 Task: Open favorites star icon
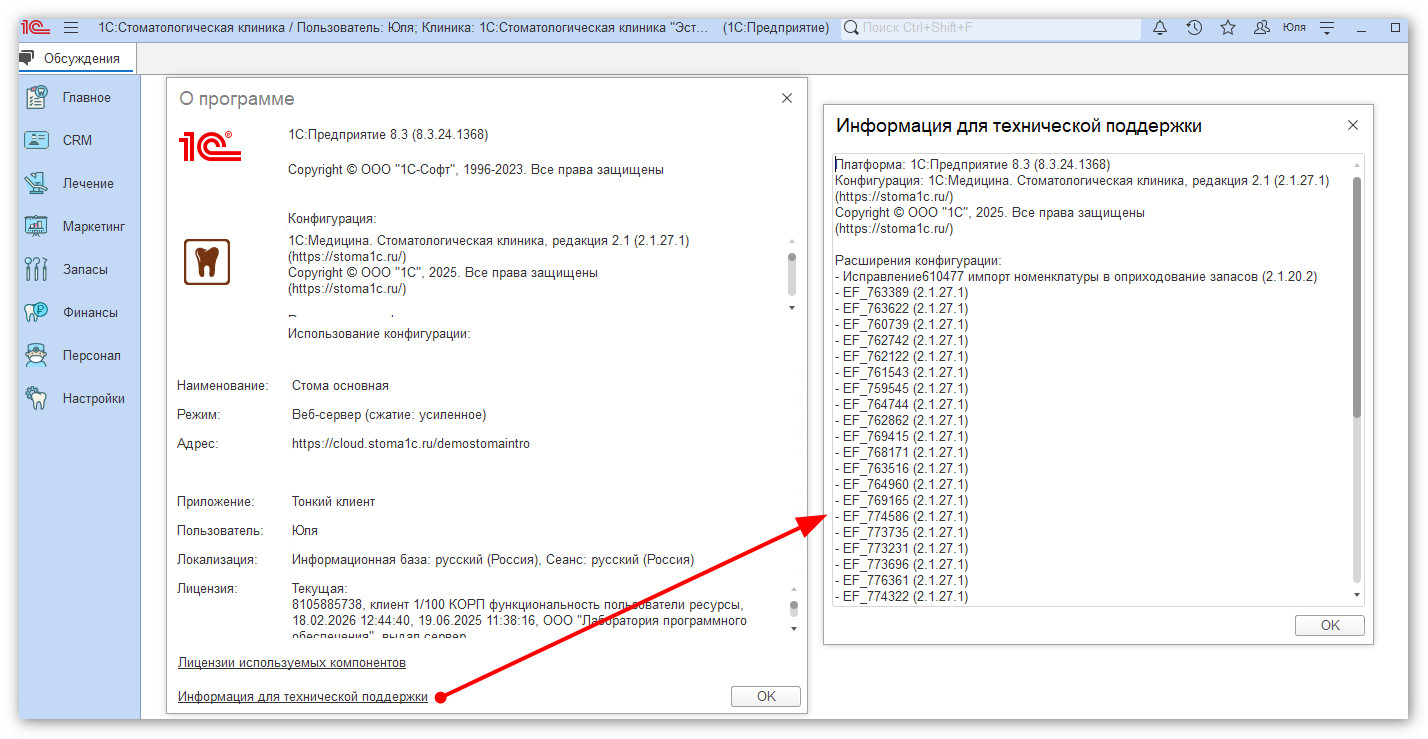coord(1228,28)
